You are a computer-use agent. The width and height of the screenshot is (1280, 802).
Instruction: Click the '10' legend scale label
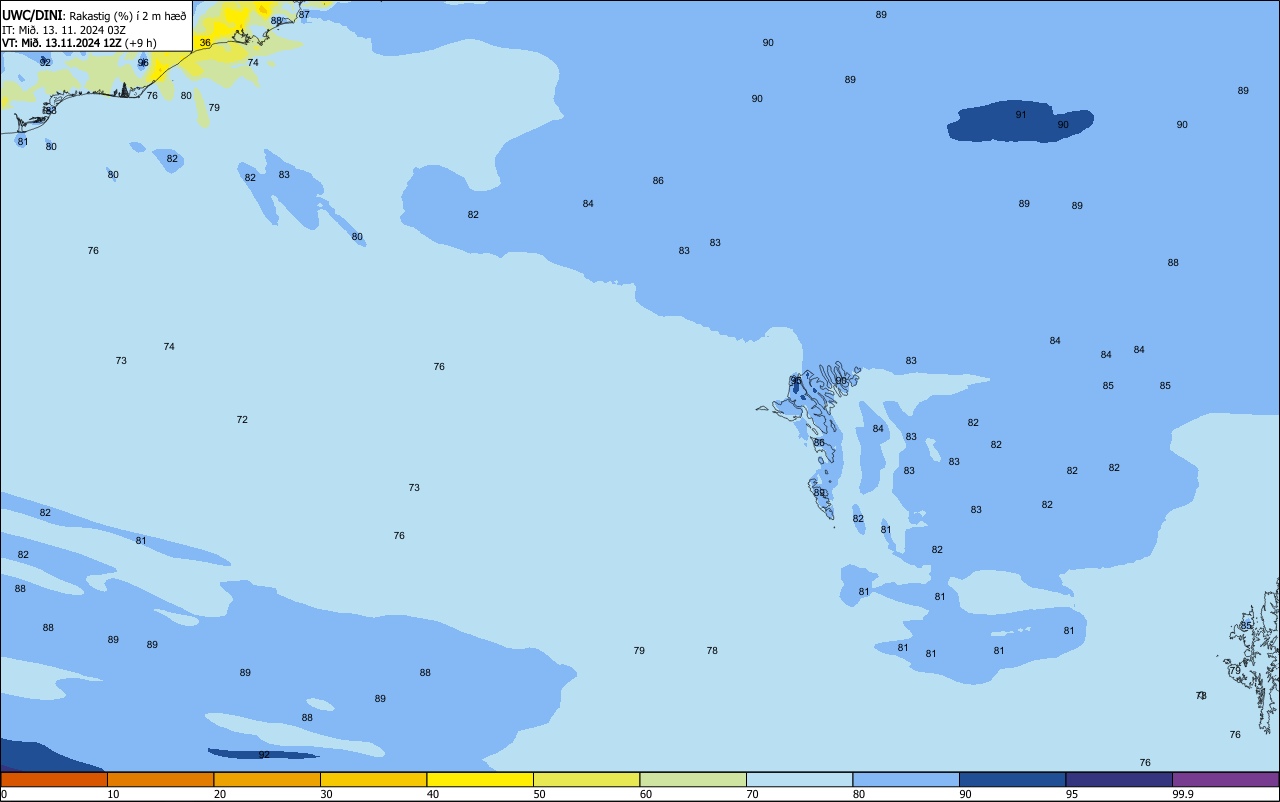pyautogui.click(x=113, y=794)
